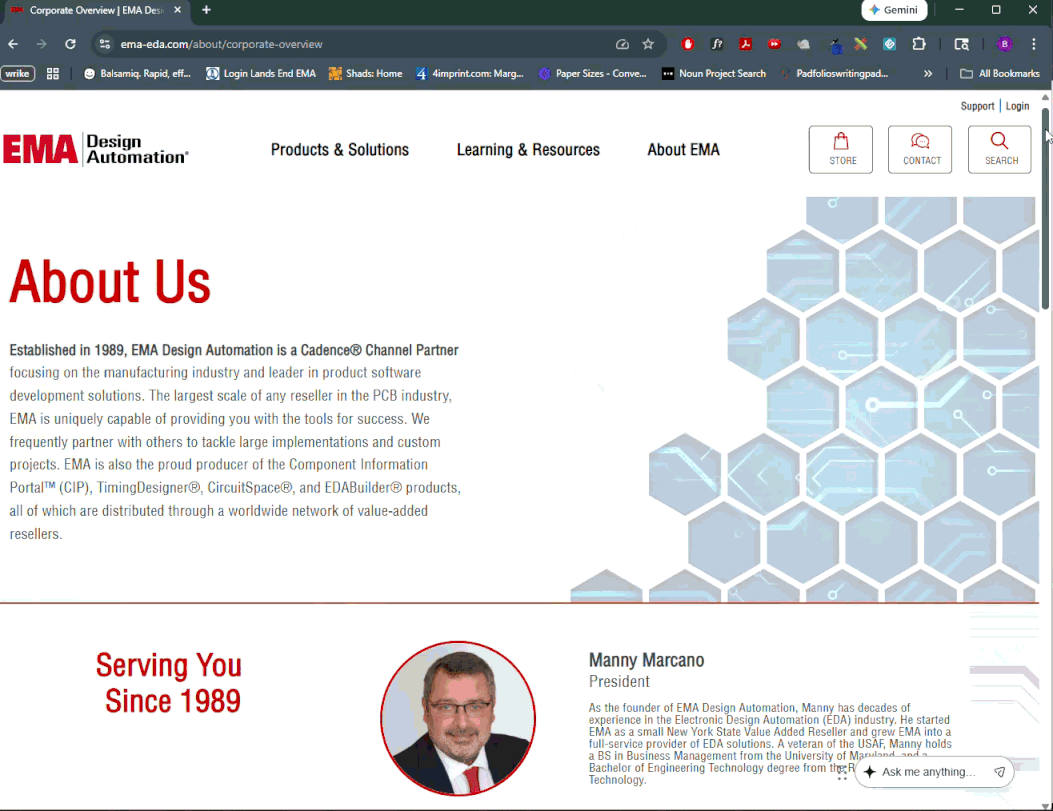Activate the eyedropper color picker extension
The width and height of the screenshot is (1053, 811).
click(835, 45)
